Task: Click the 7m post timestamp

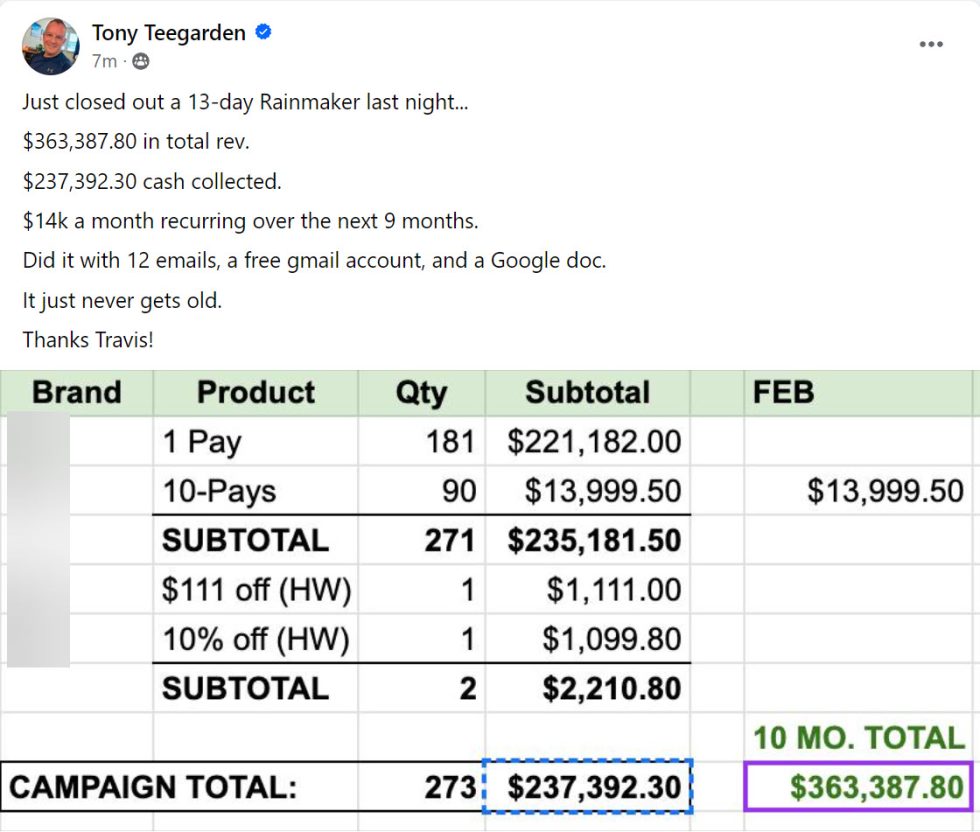Action: 104,62
